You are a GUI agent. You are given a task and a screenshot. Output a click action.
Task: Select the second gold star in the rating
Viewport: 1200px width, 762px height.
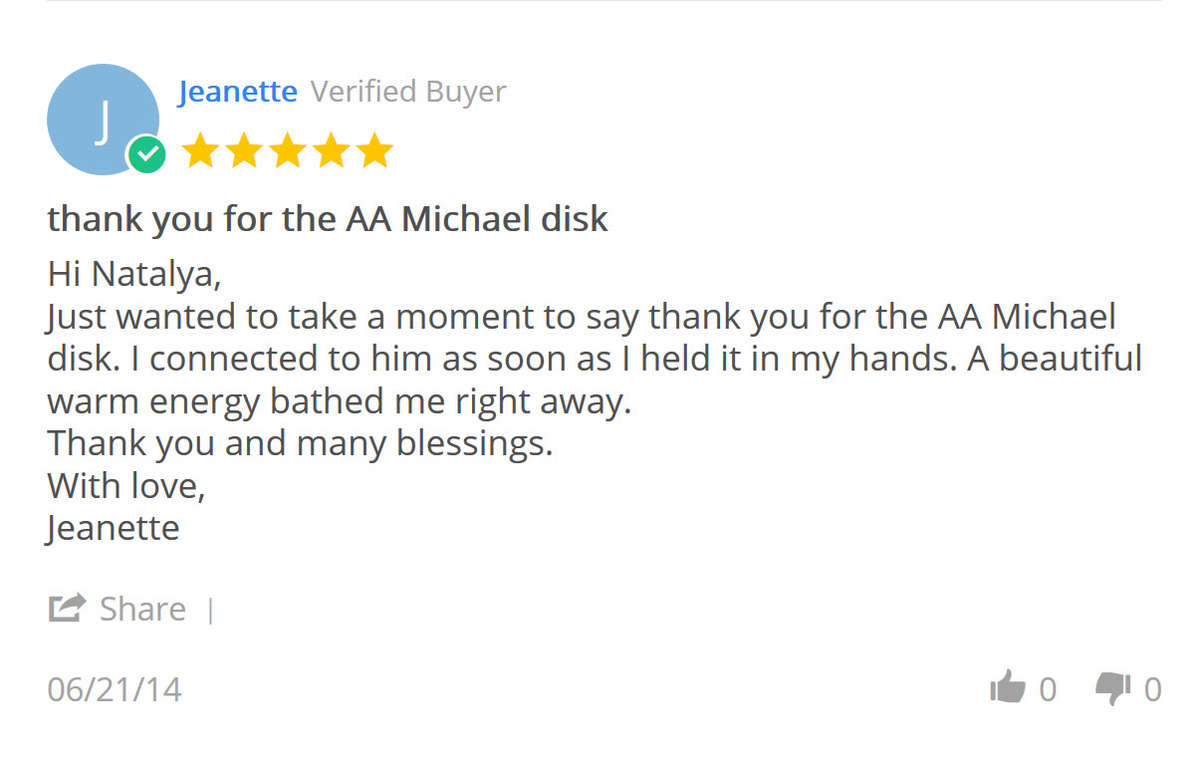coord(243,151)
